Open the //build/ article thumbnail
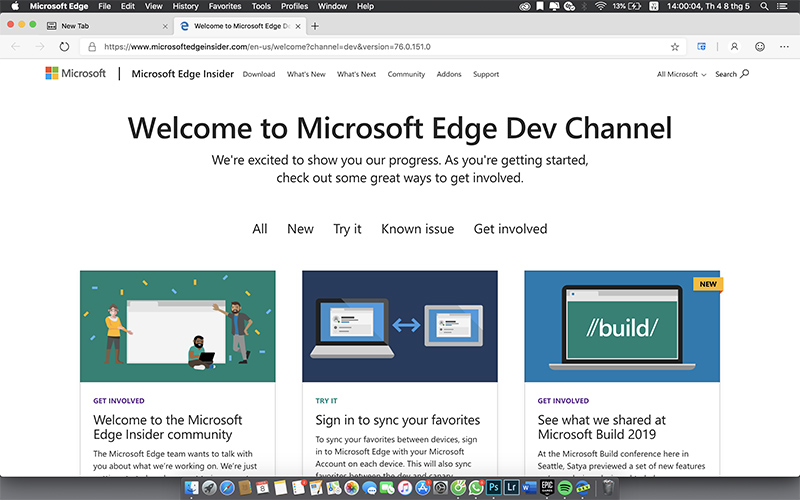Image resolution: width=800 pixels, height=500 pixels. [621, 326]
